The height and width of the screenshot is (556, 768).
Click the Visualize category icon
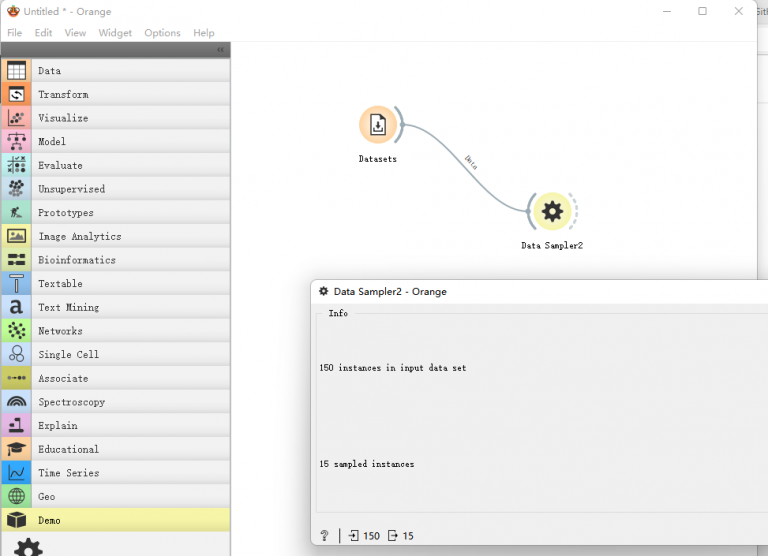(x=16, y=118)
